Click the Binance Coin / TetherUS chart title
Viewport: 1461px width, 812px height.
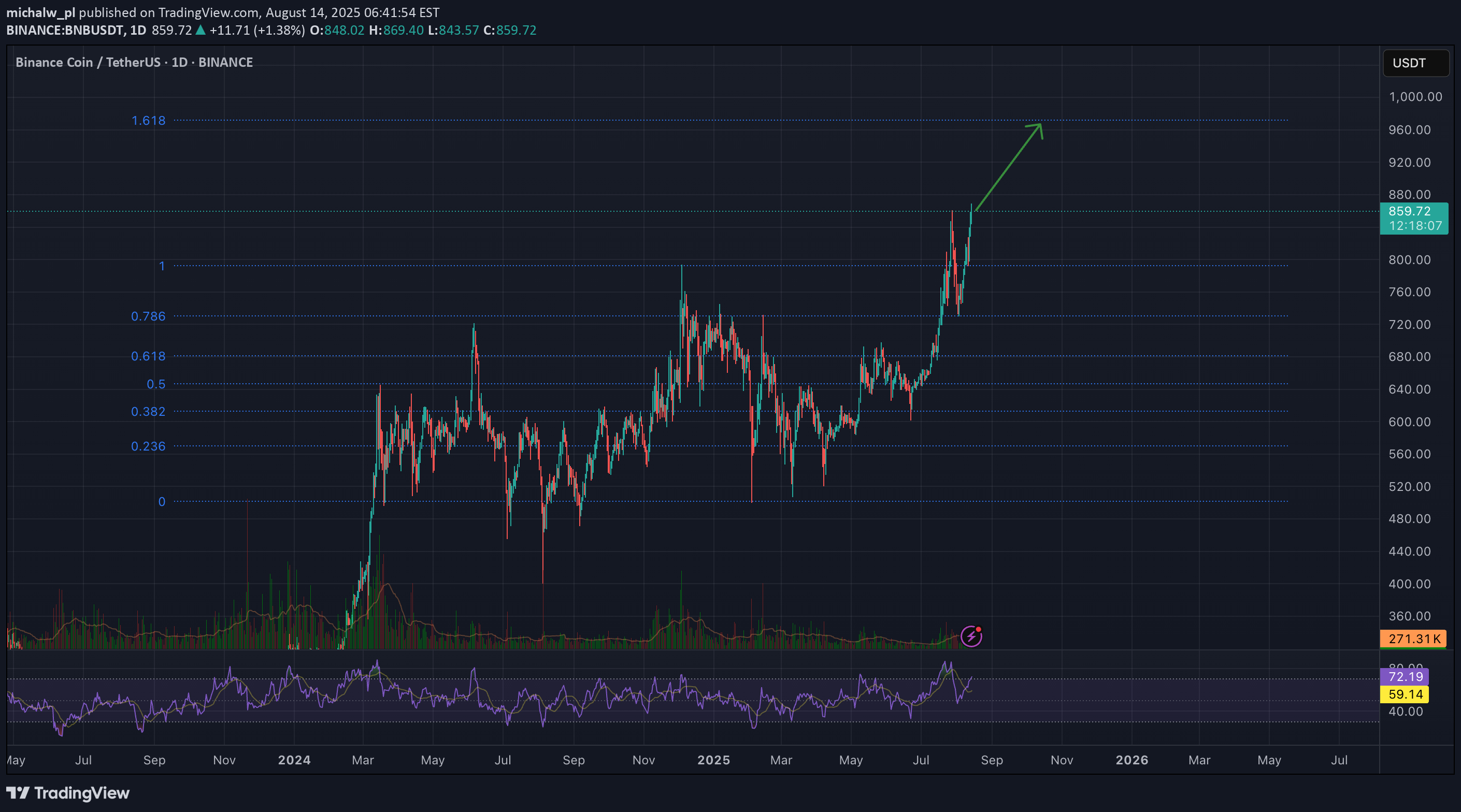coord(134,62)
